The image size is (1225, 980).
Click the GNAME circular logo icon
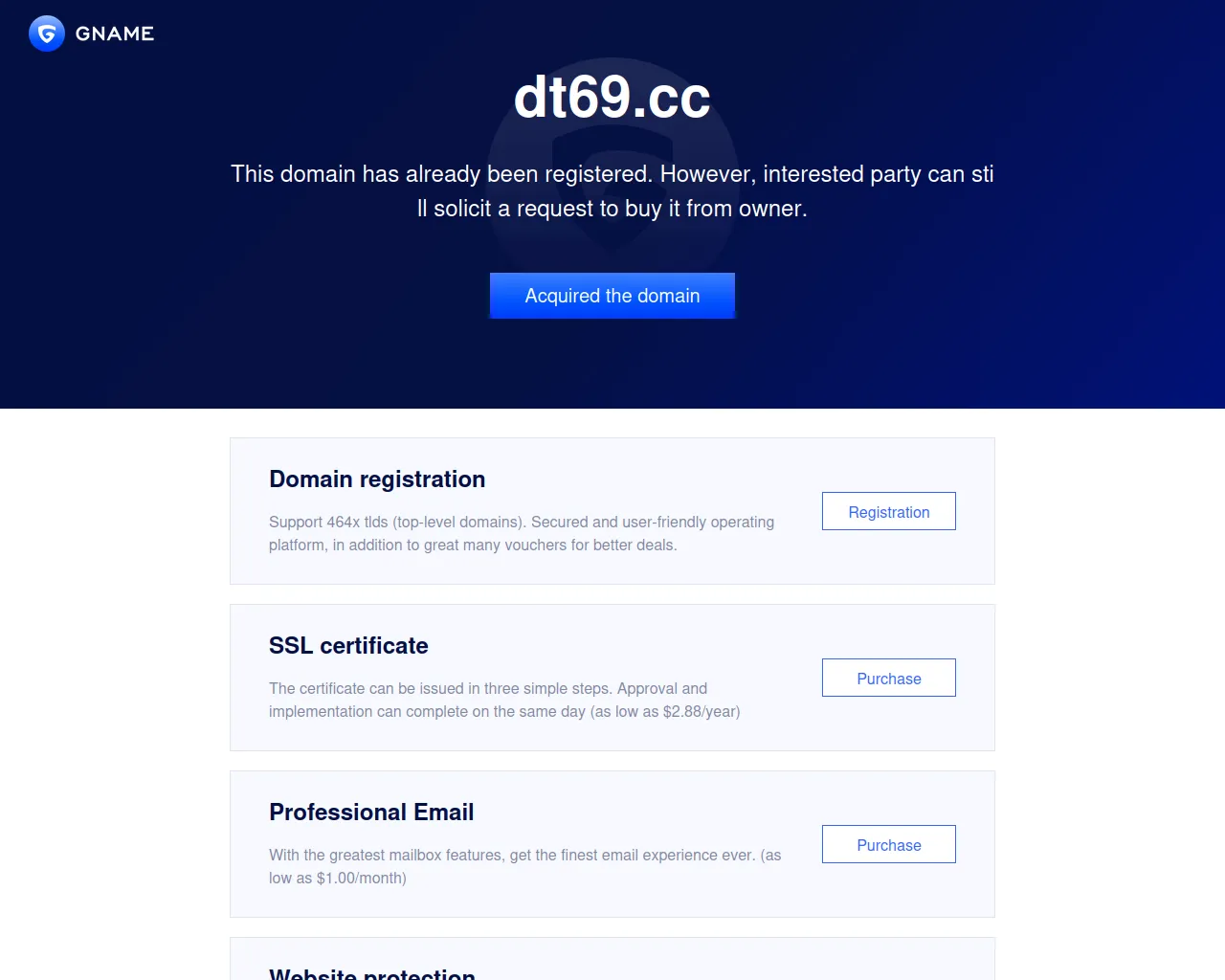(x=47, y=33)
